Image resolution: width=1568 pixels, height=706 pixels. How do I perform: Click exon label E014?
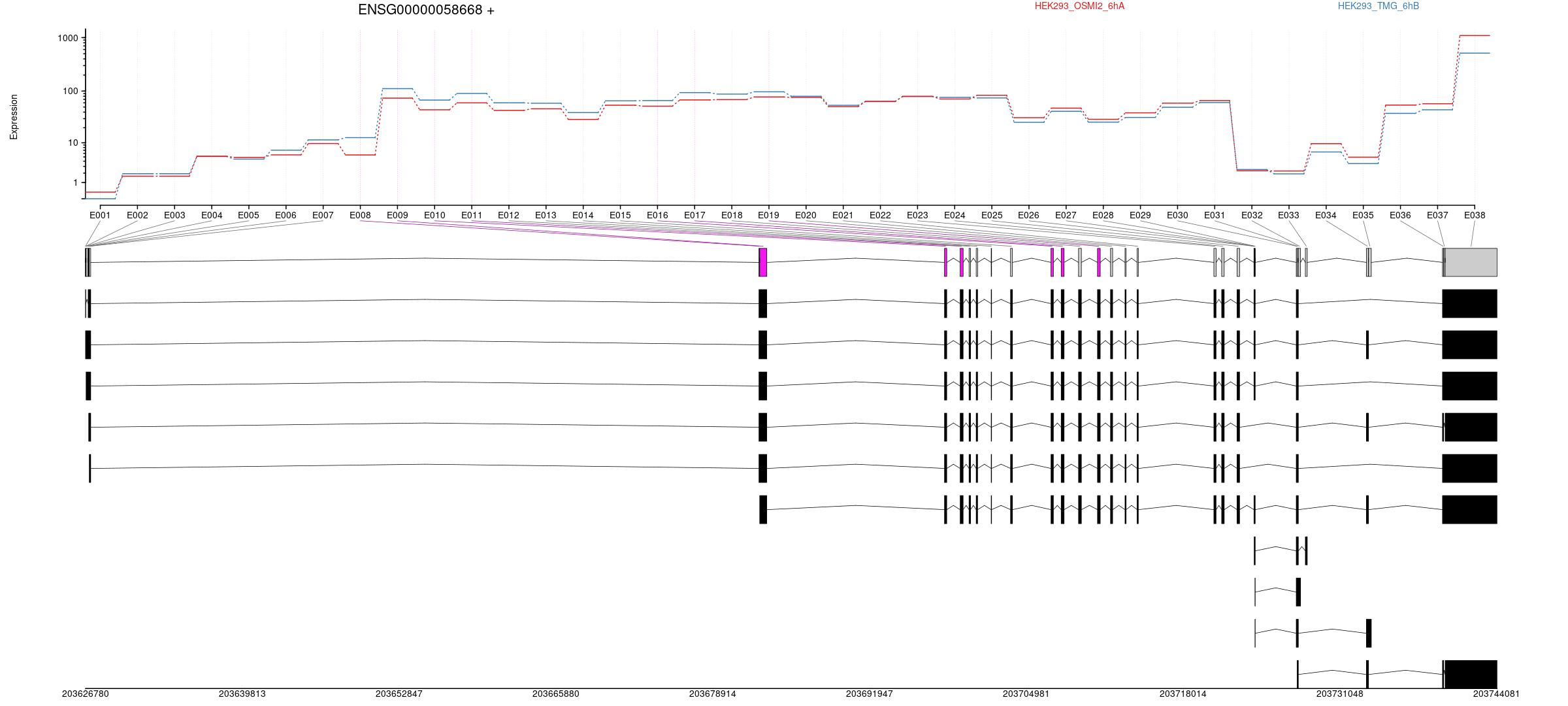coord(583,215)
